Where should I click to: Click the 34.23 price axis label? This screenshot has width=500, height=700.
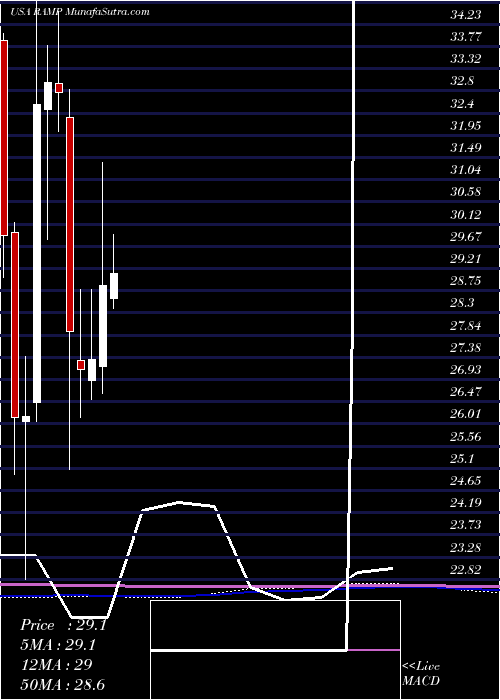tap(466, 15)
